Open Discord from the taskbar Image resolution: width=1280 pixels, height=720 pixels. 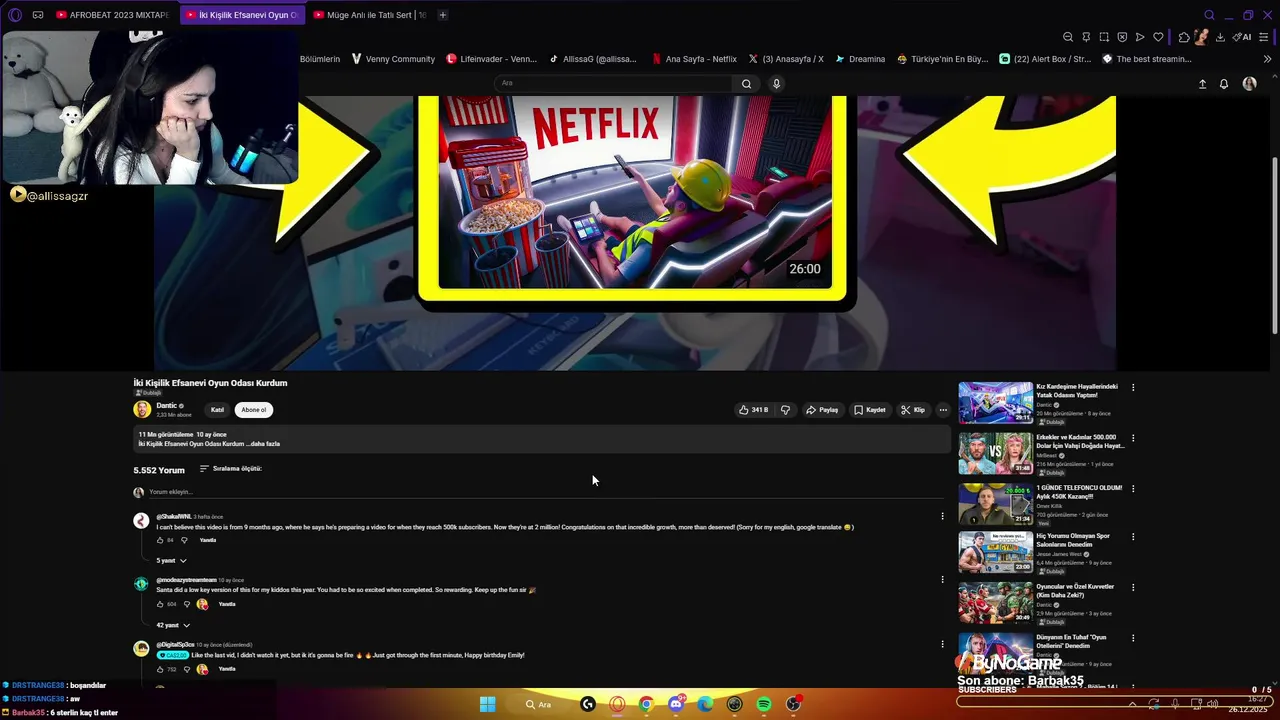click(676, 704)
